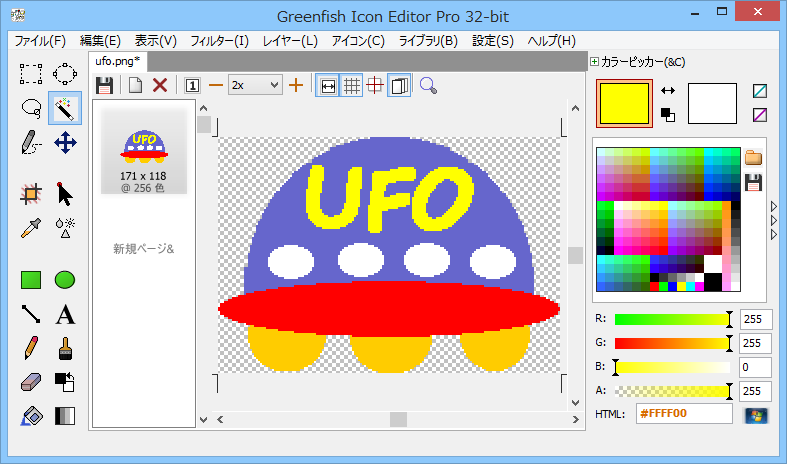Toggle the center lines crosshair button
Screen dimensions: 787x464
(375, 86)
